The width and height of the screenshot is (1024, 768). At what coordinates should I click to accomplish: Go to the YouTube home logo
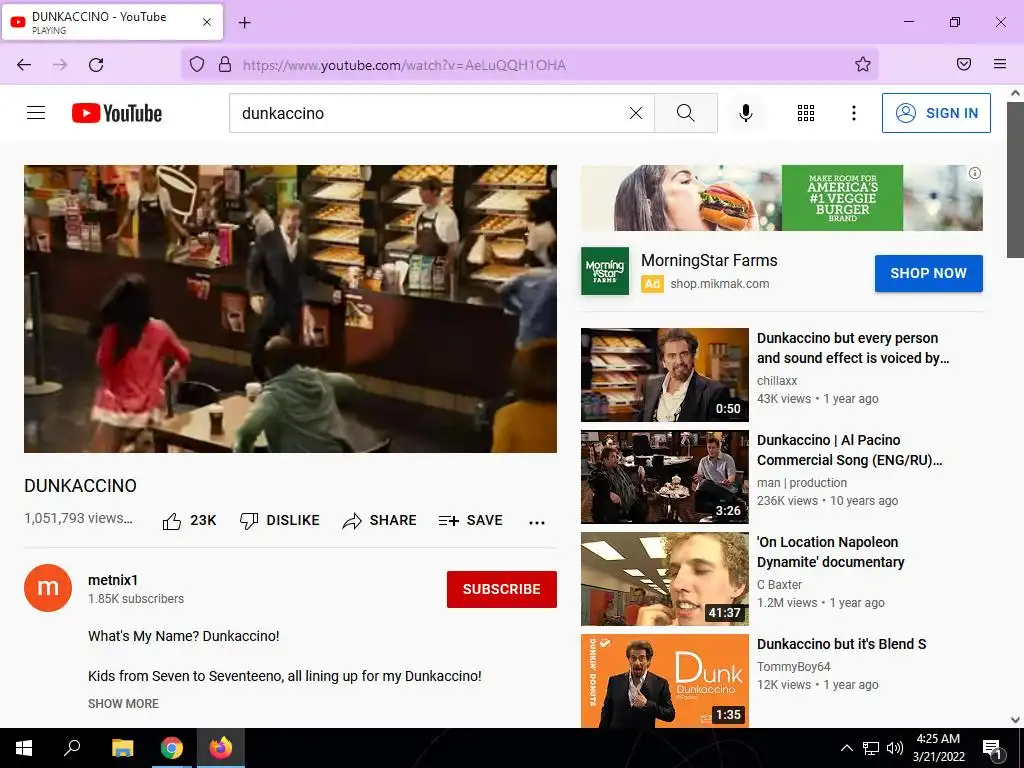(x=117, y=113)
